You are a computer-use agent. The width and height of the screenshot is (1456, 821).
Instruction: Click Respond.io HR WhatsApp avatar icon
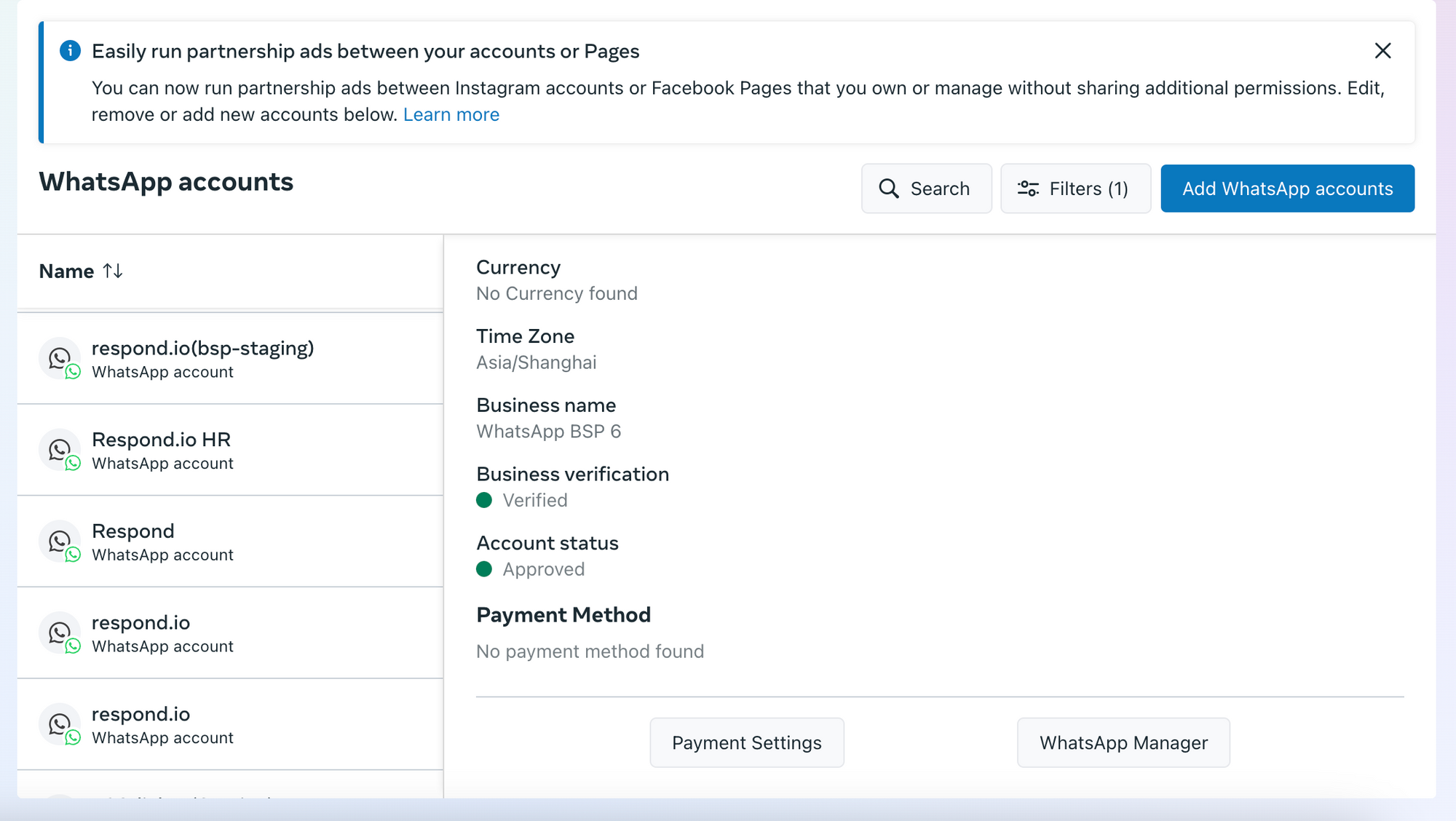coord(60,450)
